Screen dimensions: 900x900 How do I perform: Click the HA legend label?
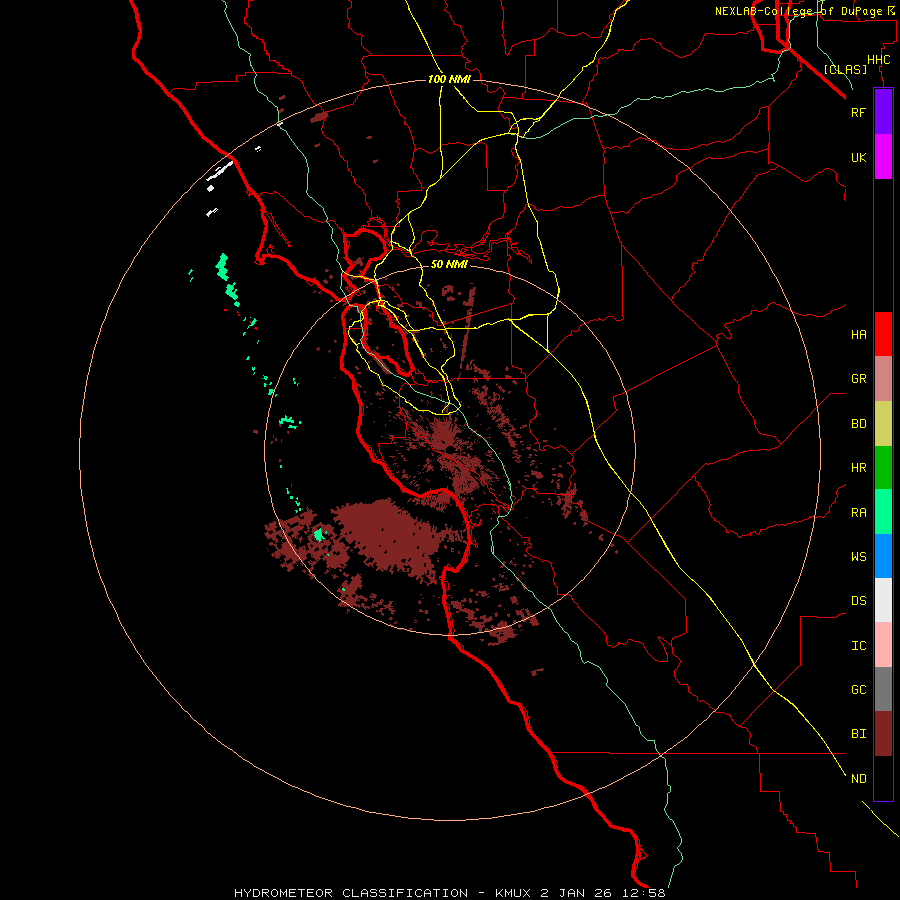[x=858, y=335]
